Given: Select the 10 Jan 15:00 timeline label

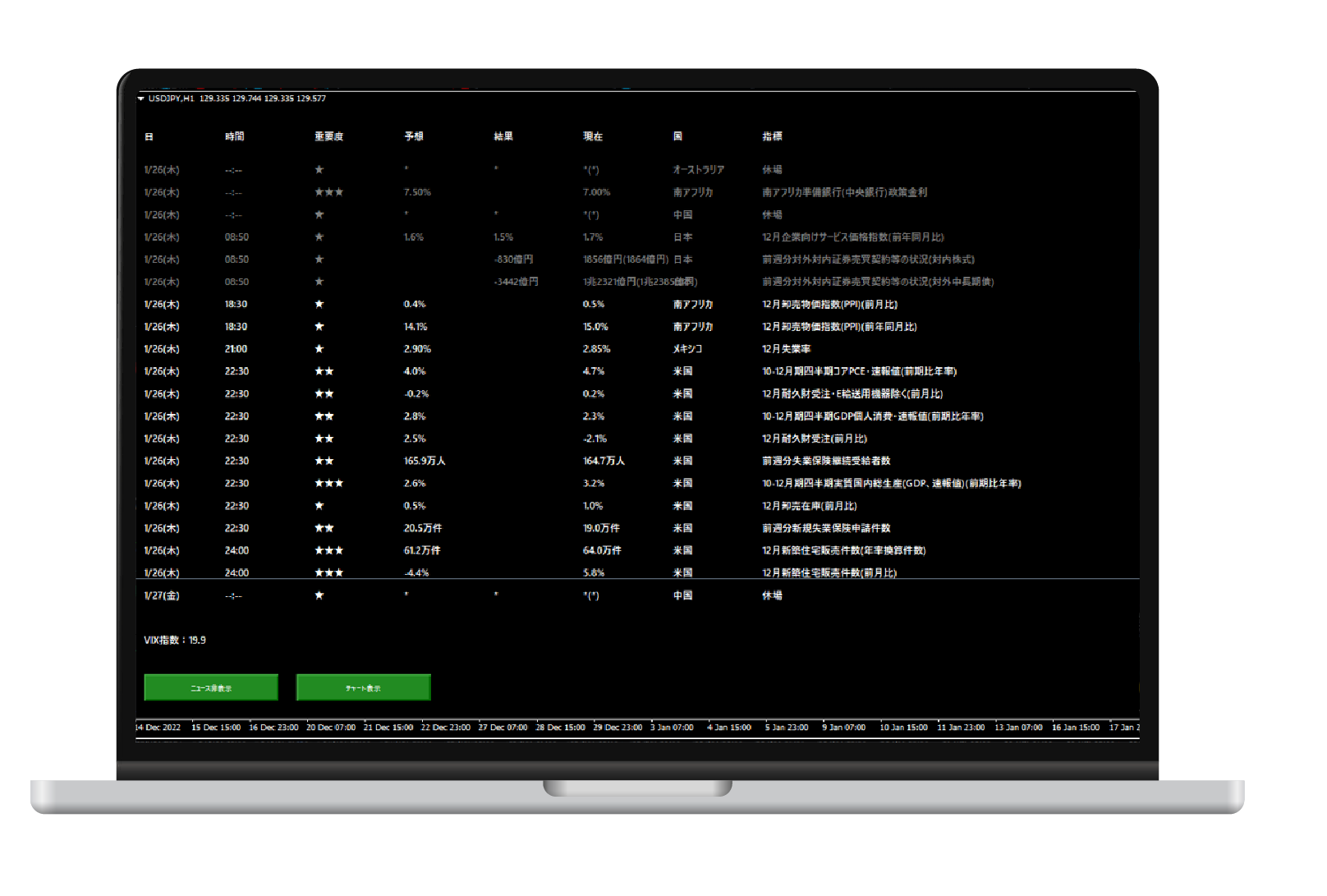Looking at the screenshot, I should click(x=903, y=728).
